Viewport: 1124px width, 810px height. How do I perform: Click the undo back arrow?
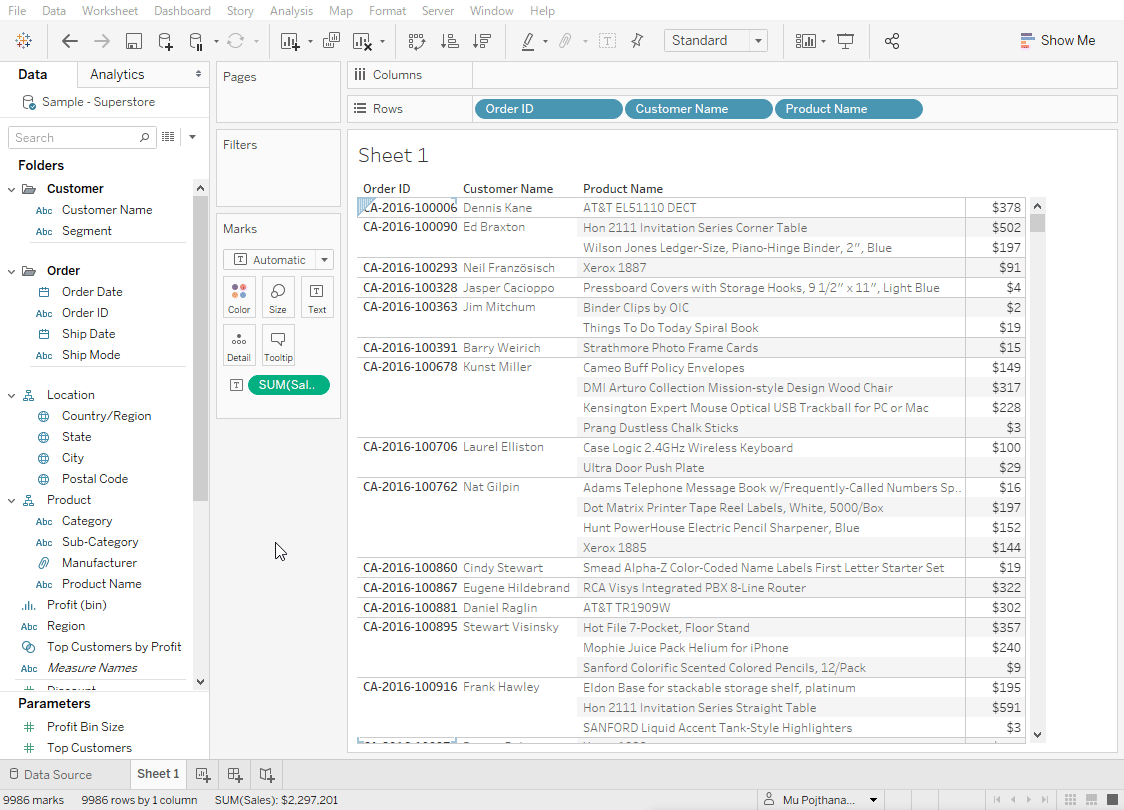[x=70, y=41]
